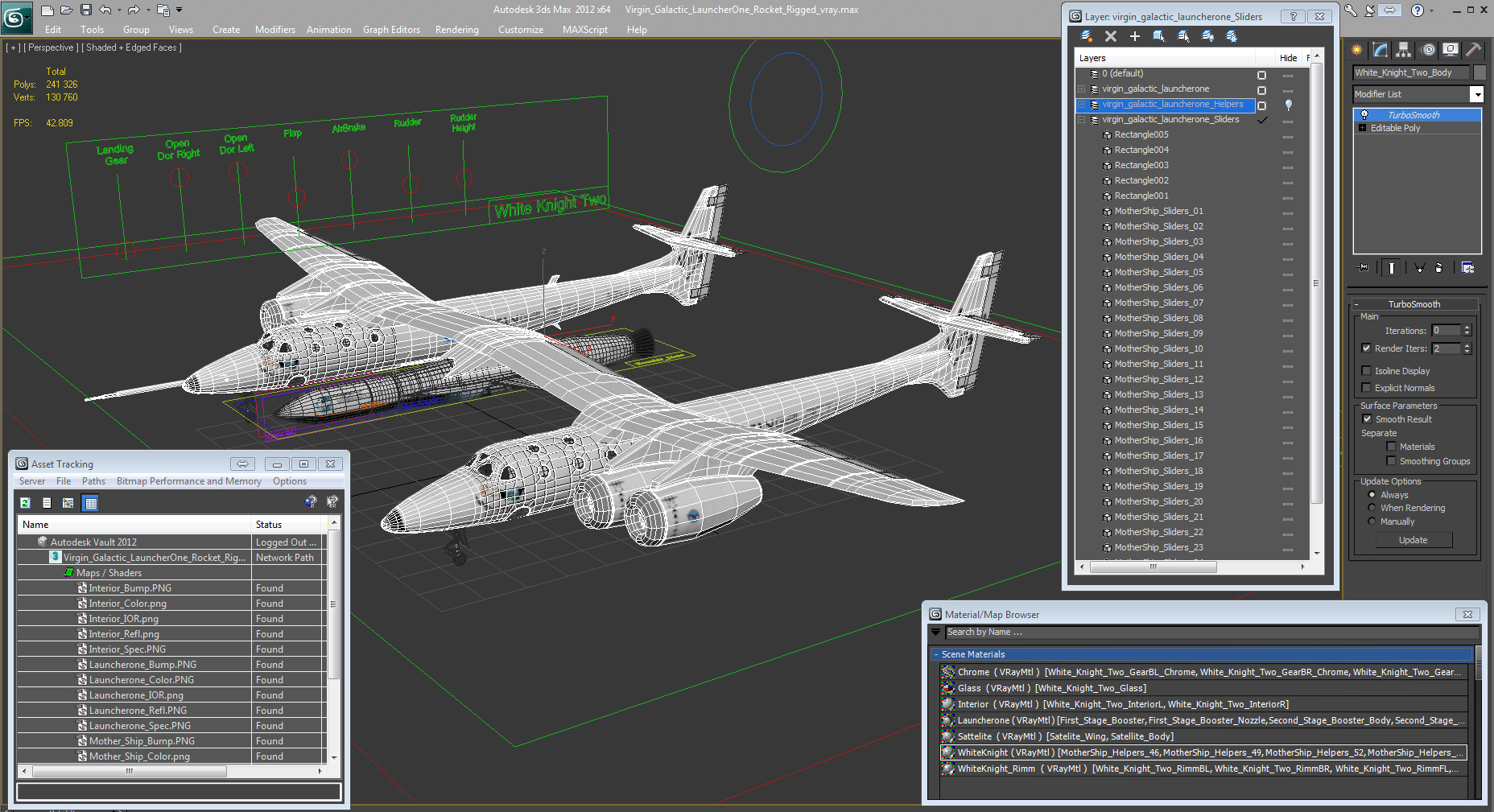Undo the last action with the Undo arrow
Image resolution: width=1494 pixels, height=812 pixels.
tap(105, 10)
